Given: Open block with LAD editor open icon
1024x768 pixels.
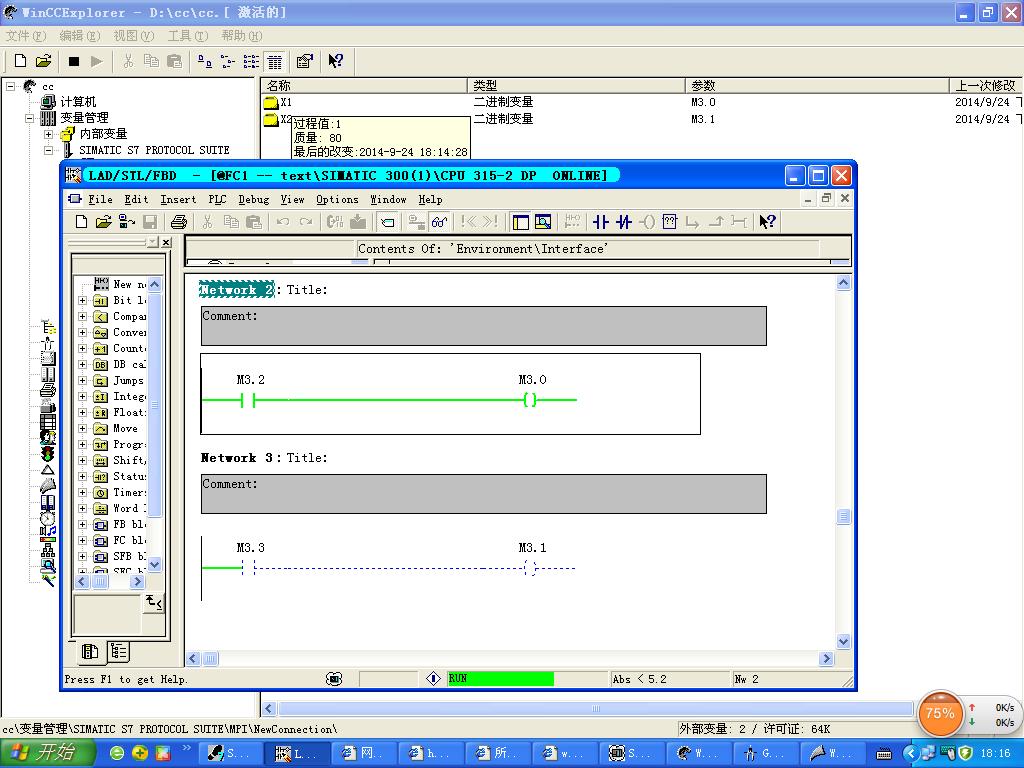Looking at the screenshot, I should [x=103, y=222].
